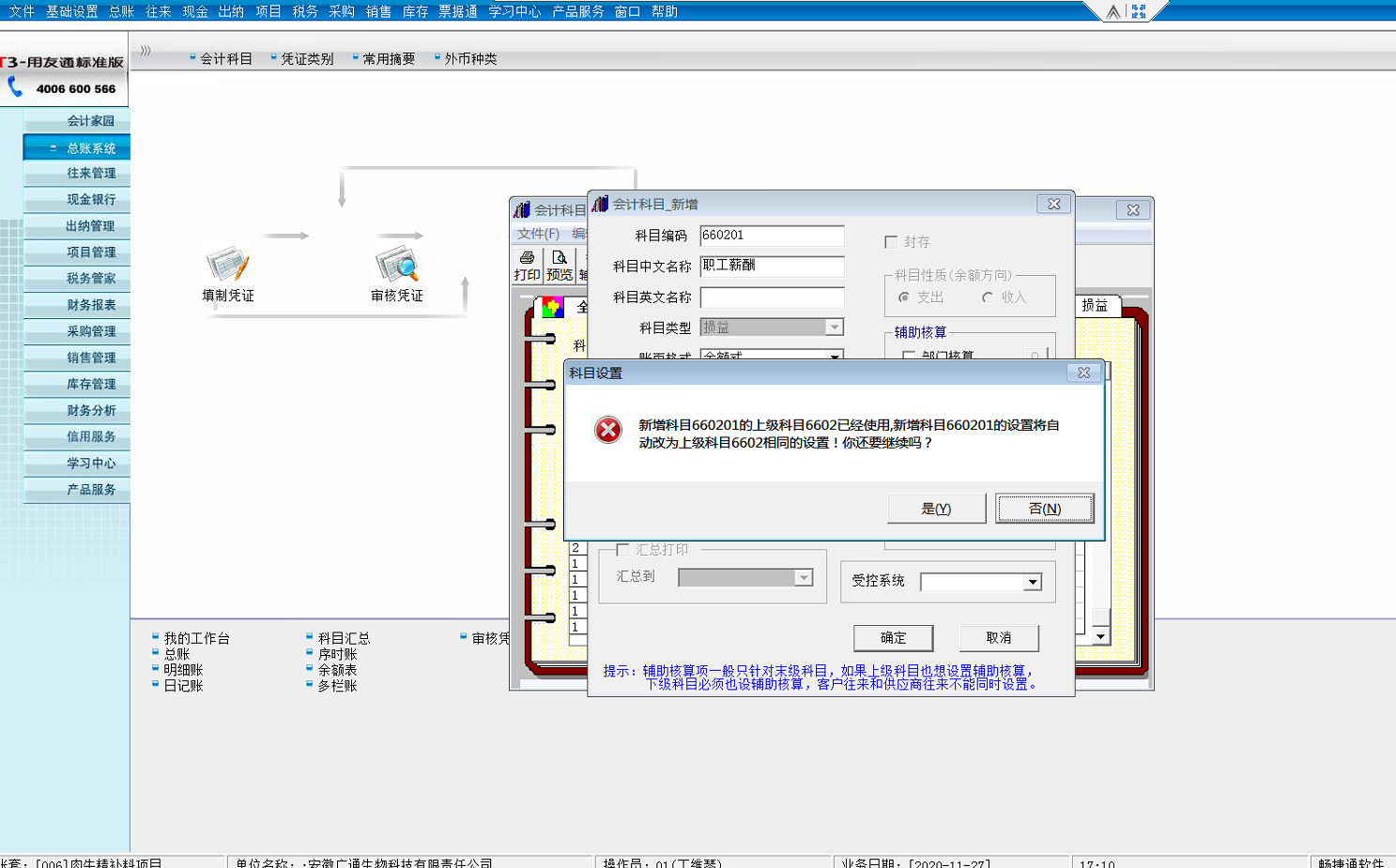Select the 支出 radio button
Image resolution: width=1396 pixels, height=868 pixels.
point(904,297)
